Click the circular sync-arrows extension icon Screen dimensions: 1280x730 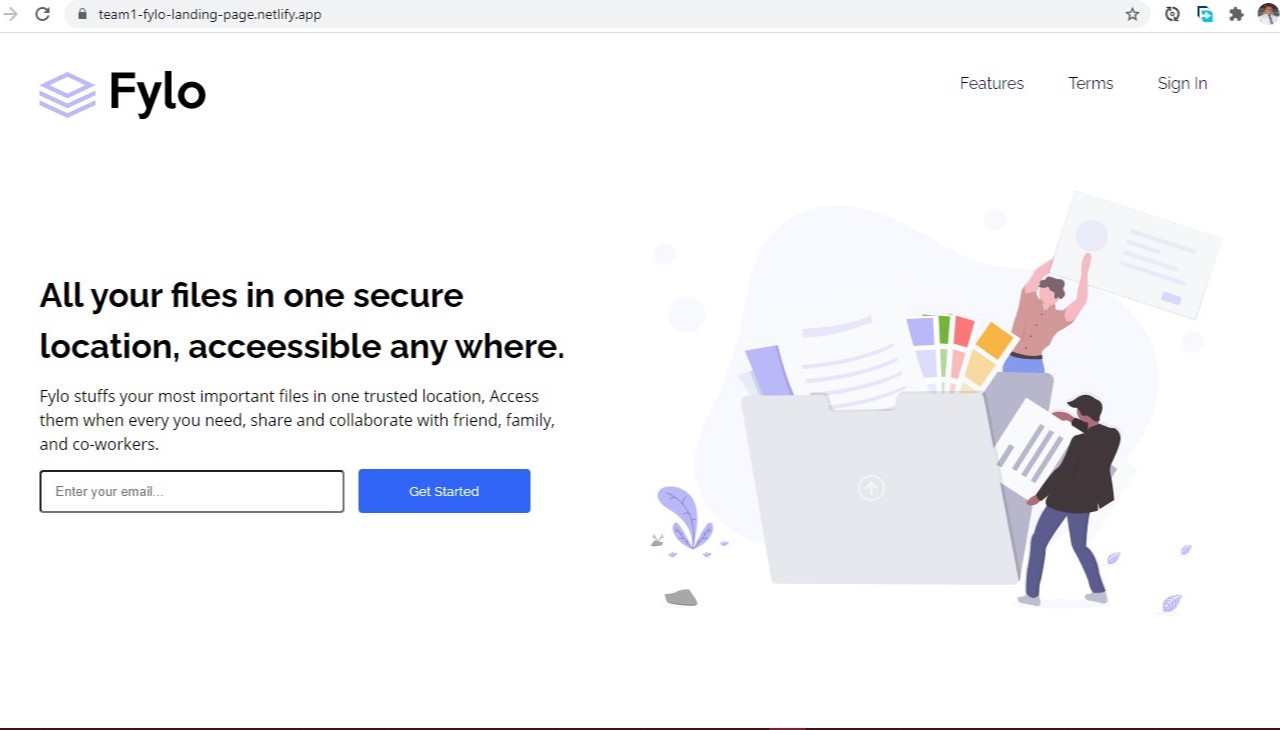pyautogui.click(x=1172, y=14)
